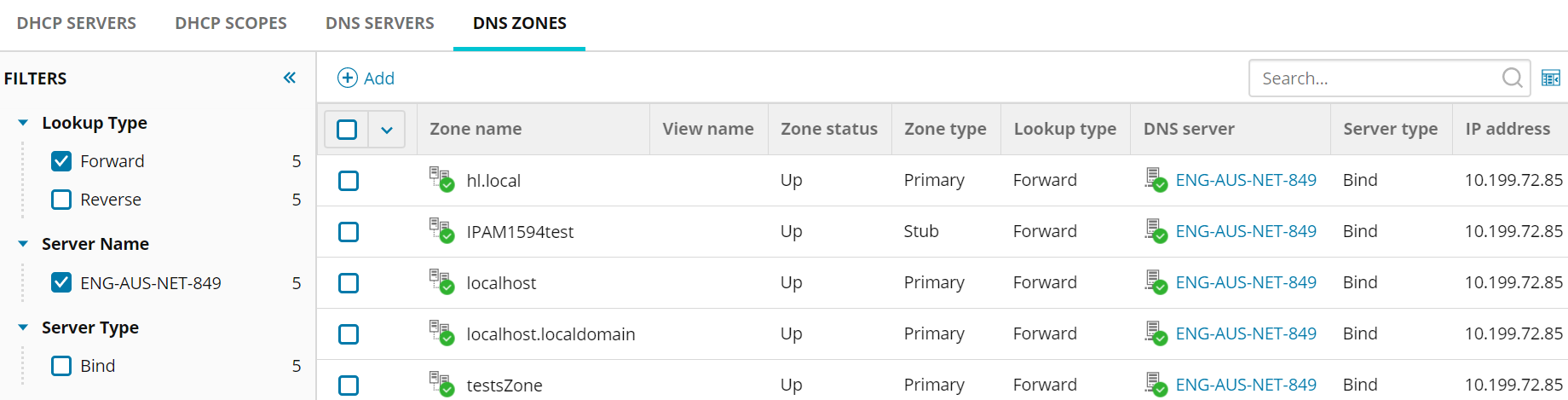Click the magnifier search icon
1568x400 pixels.
pos(1512,78)
